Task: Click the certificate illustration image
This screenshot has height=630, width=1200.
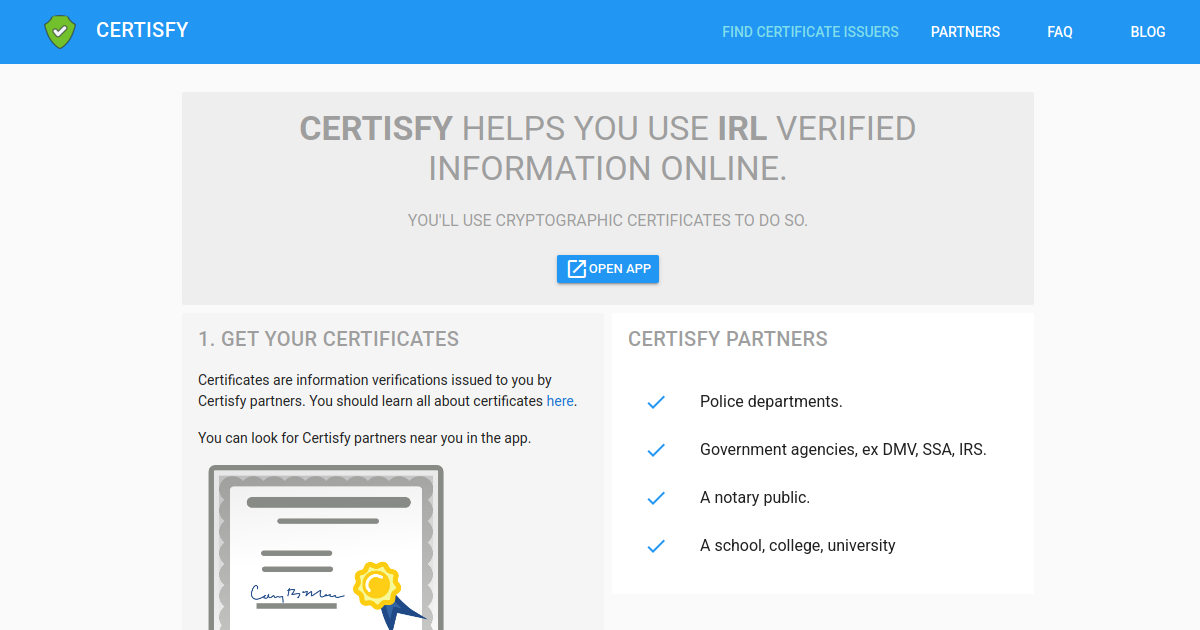Action: 326,548
